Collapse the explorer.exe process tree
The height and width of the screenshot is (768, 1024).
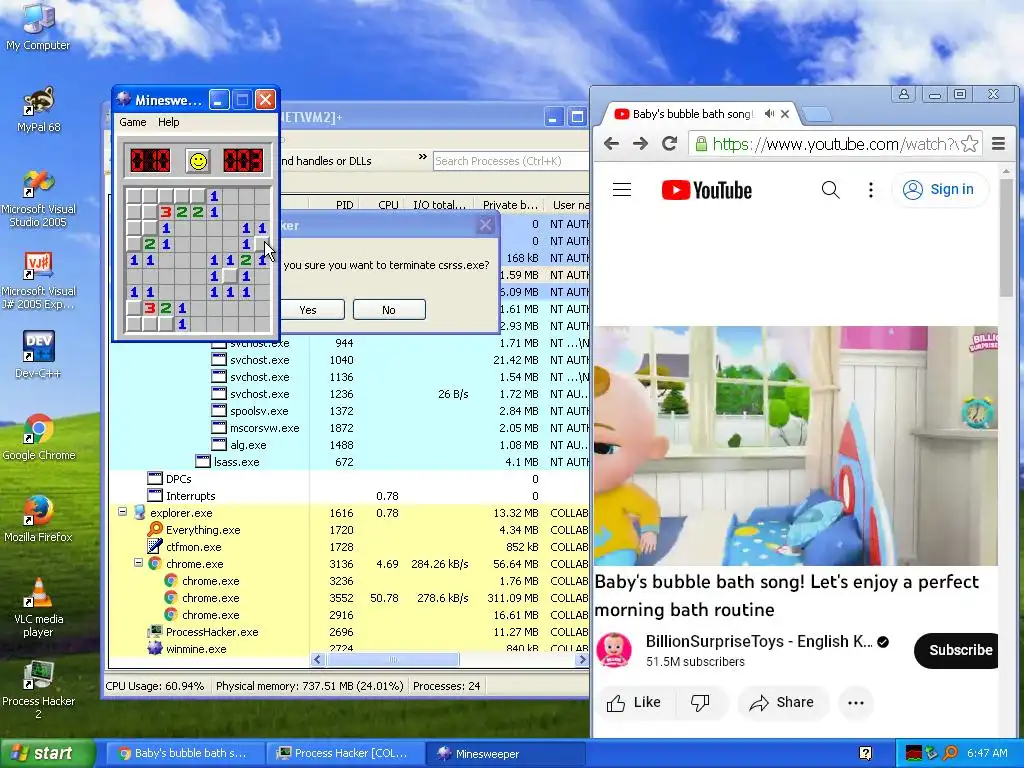[122, 512]
